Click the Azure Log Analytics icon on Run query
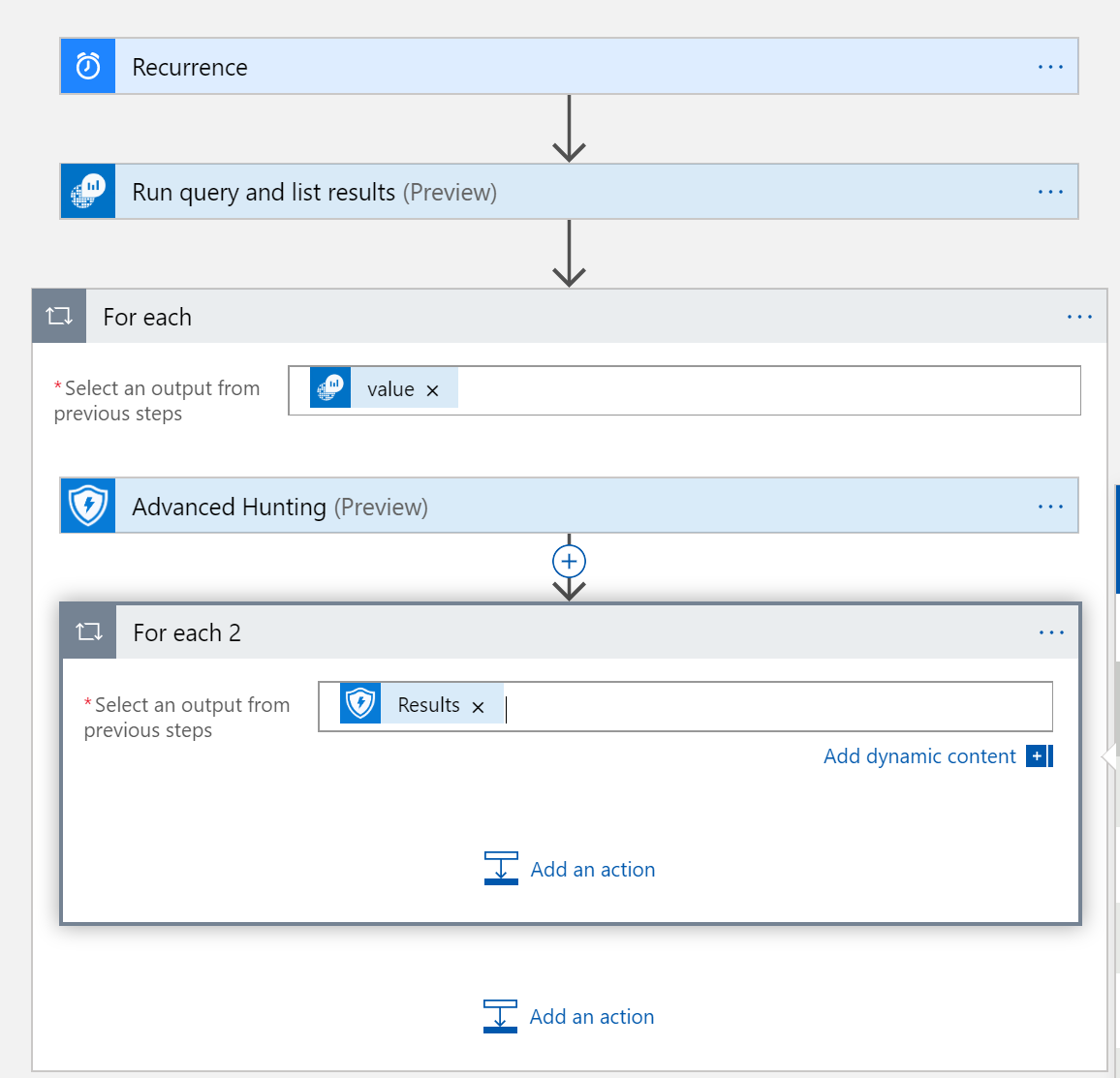 [87, 191]
